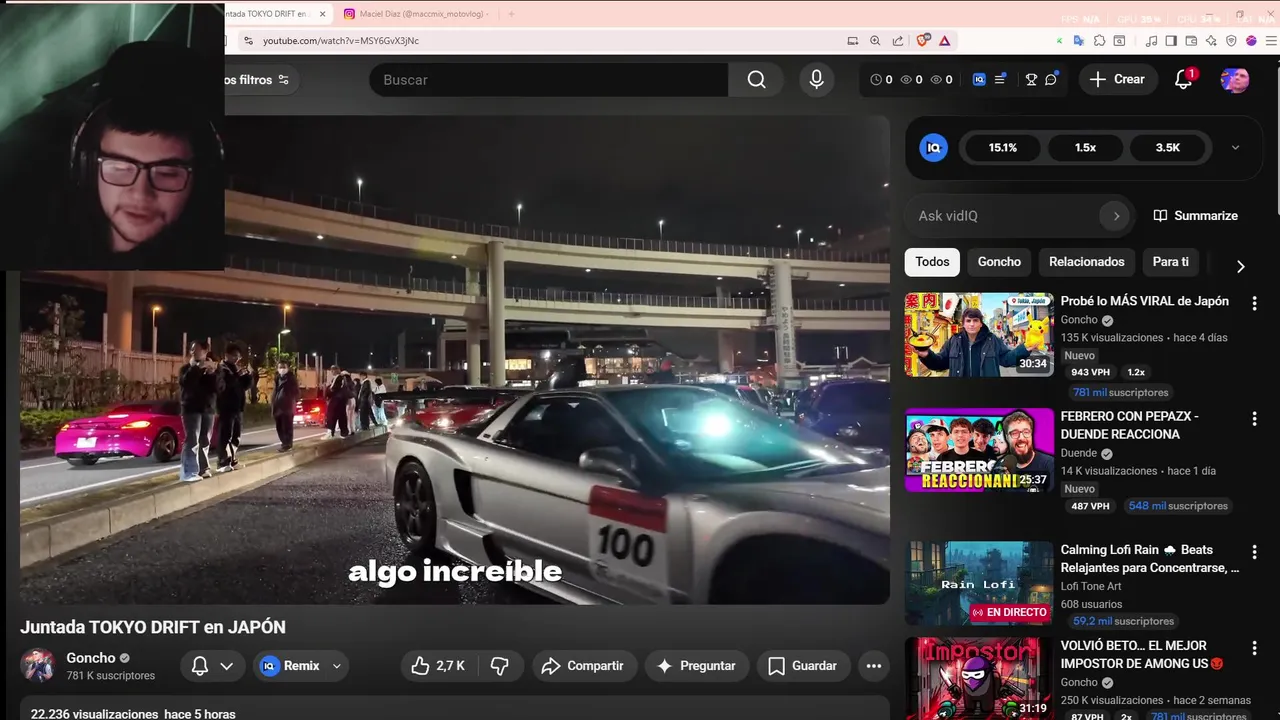The width and height of the screenshot is (1280, 720).
Task: Open options for FEBRERO CON PEPAZX video
Action: 1254,418
